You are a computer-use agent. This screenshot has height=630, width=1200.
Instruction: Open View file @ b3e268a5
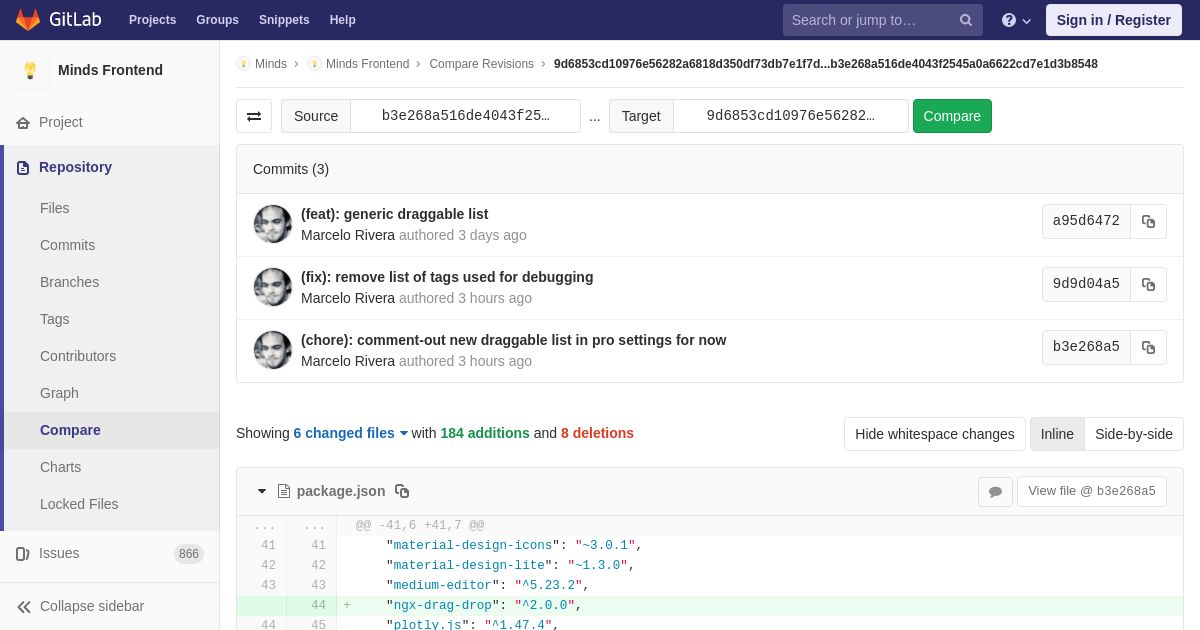[1092, 491]
